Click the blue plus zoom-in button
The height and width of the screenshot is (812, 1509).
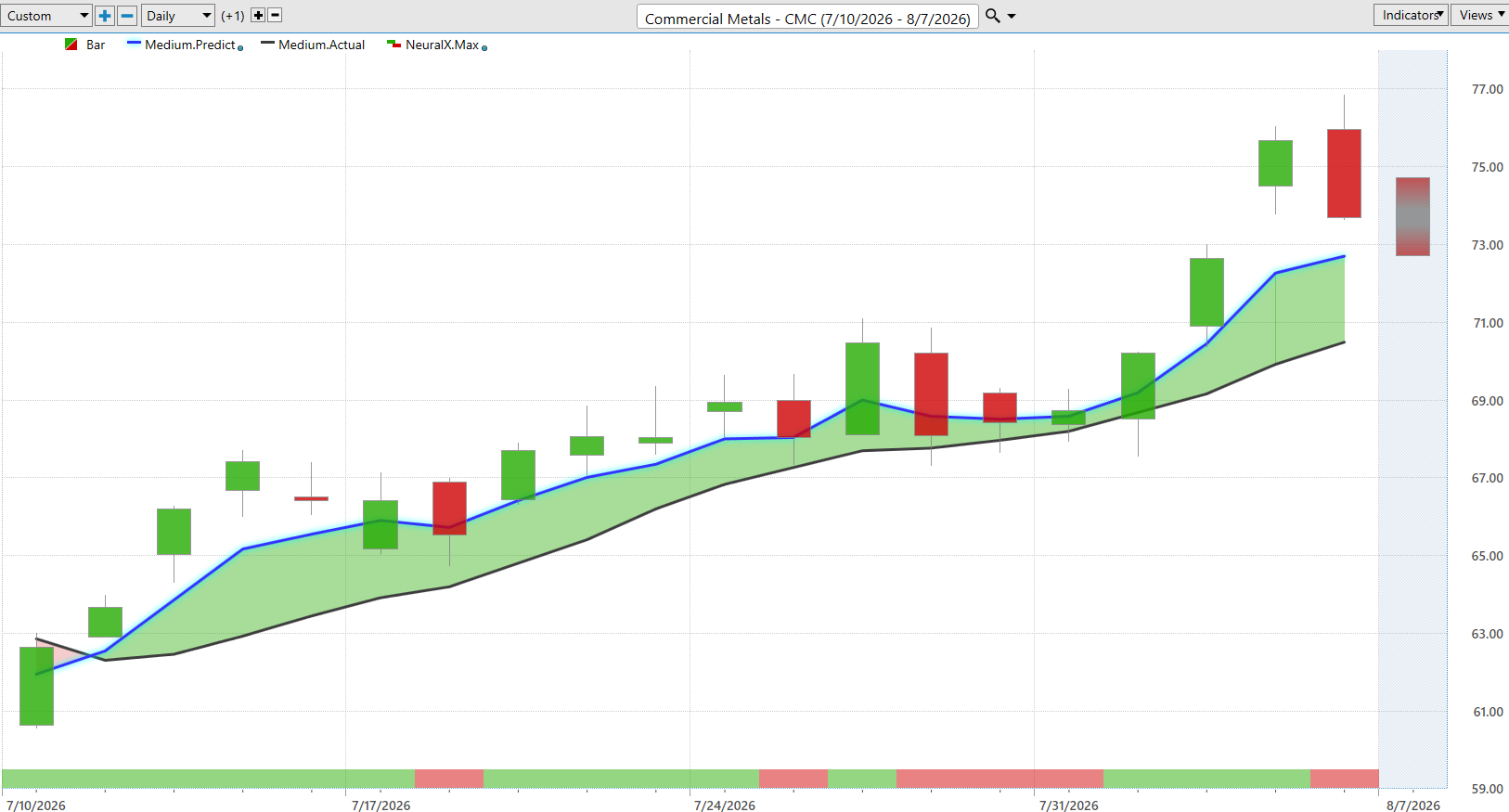(x=105, y=16)
